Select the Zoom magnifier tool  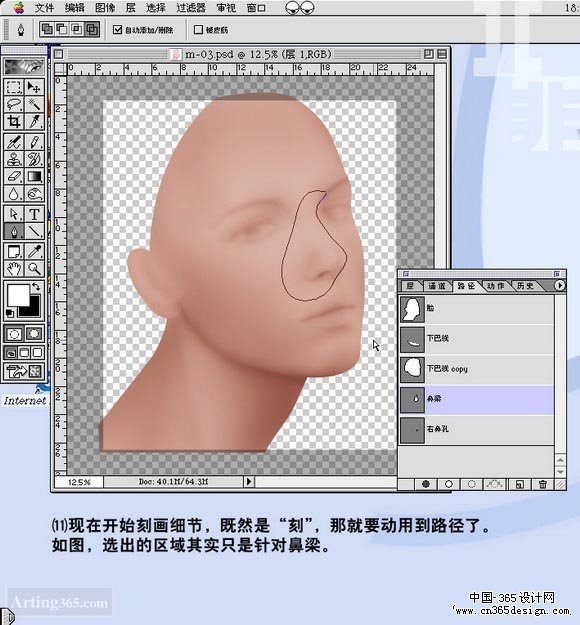[x=34, y=269]
